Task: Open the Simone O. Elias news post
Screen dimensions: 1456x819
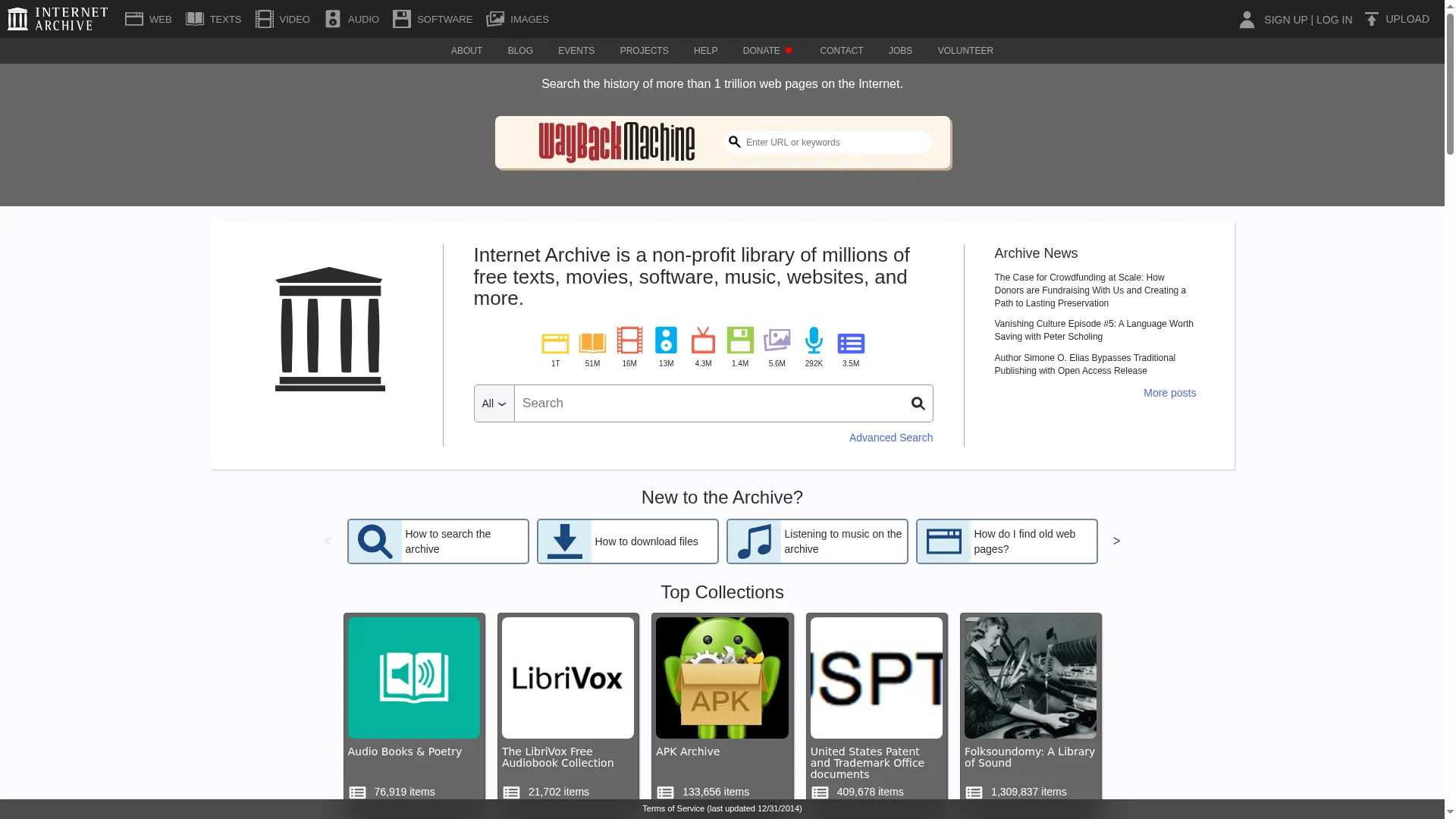Action: [1084, 364]
